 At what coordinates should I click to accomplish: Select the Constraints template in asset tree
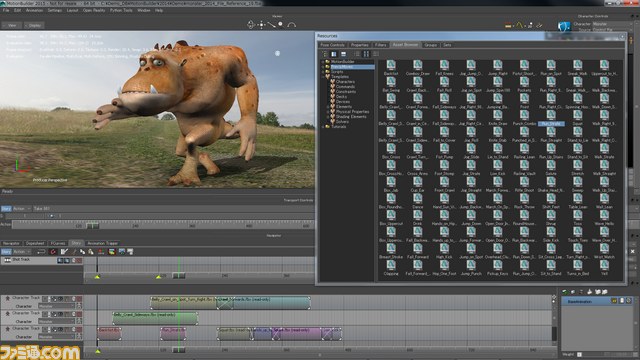346,92
